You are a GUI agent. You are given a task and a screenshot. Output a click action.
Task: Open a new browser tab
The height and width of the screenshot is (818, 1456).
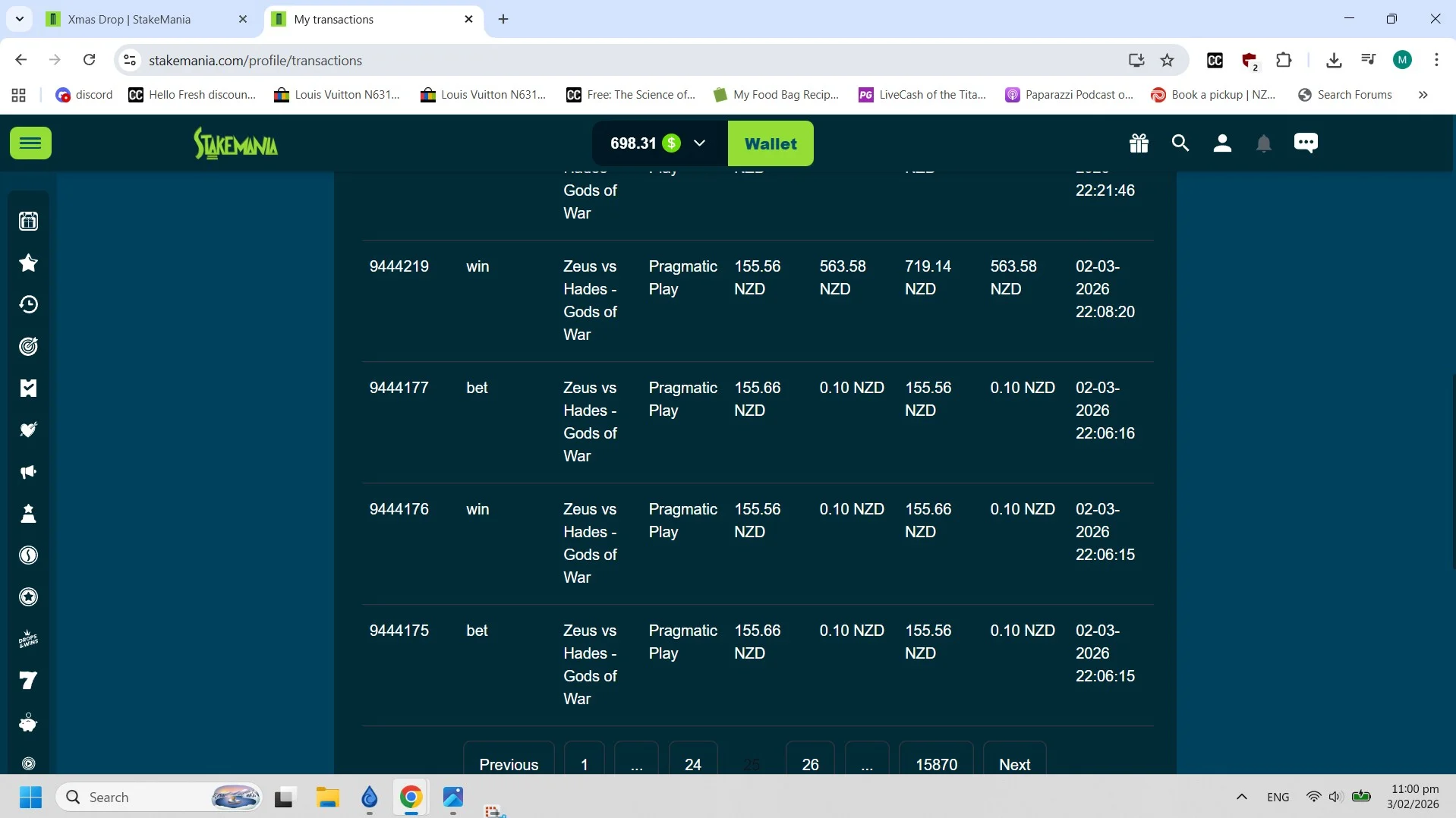pyautogui.click(x=503, y=19)
